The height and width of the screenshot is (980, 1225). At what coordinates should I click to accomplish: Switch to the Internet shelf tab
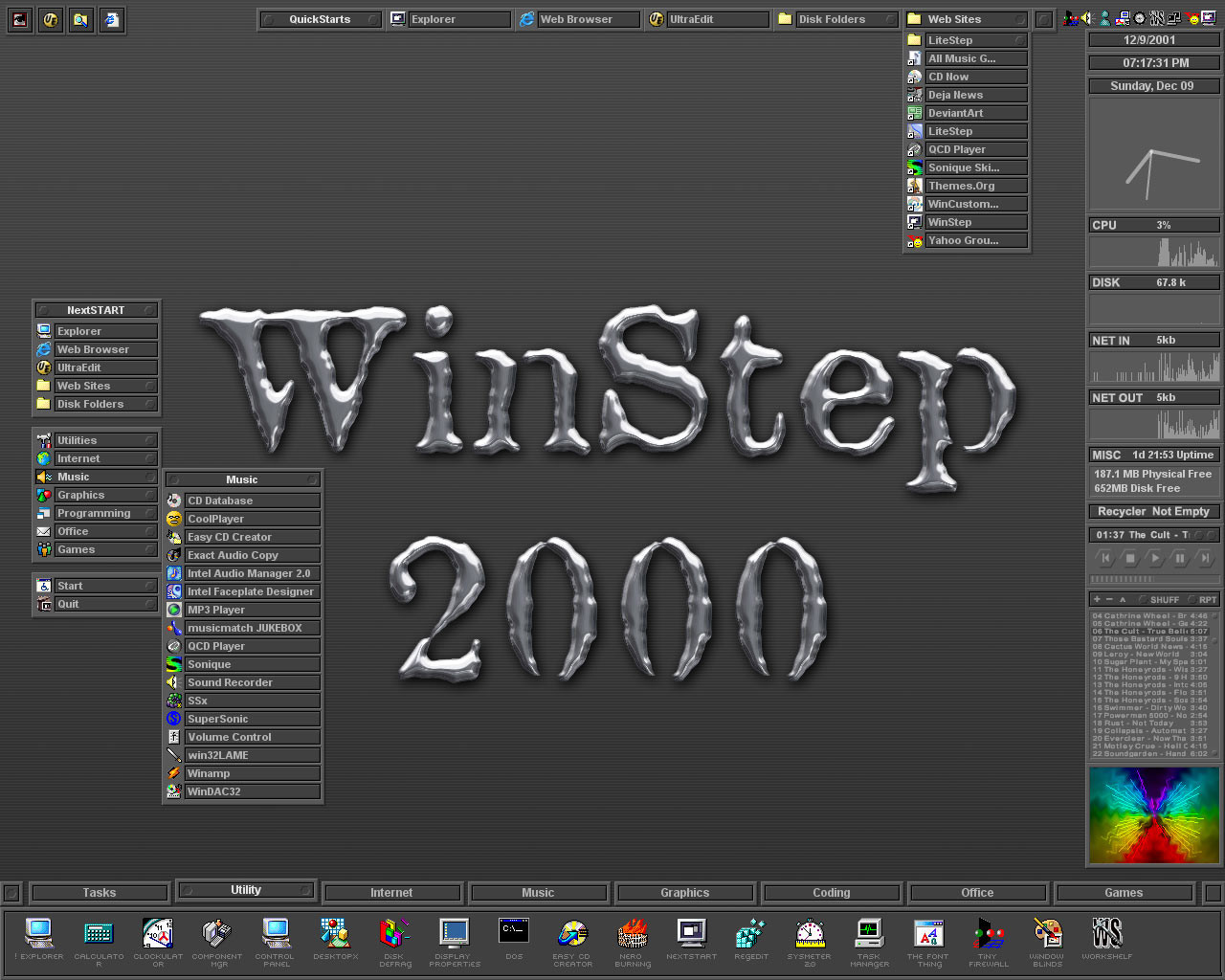(x=391, y=893)
